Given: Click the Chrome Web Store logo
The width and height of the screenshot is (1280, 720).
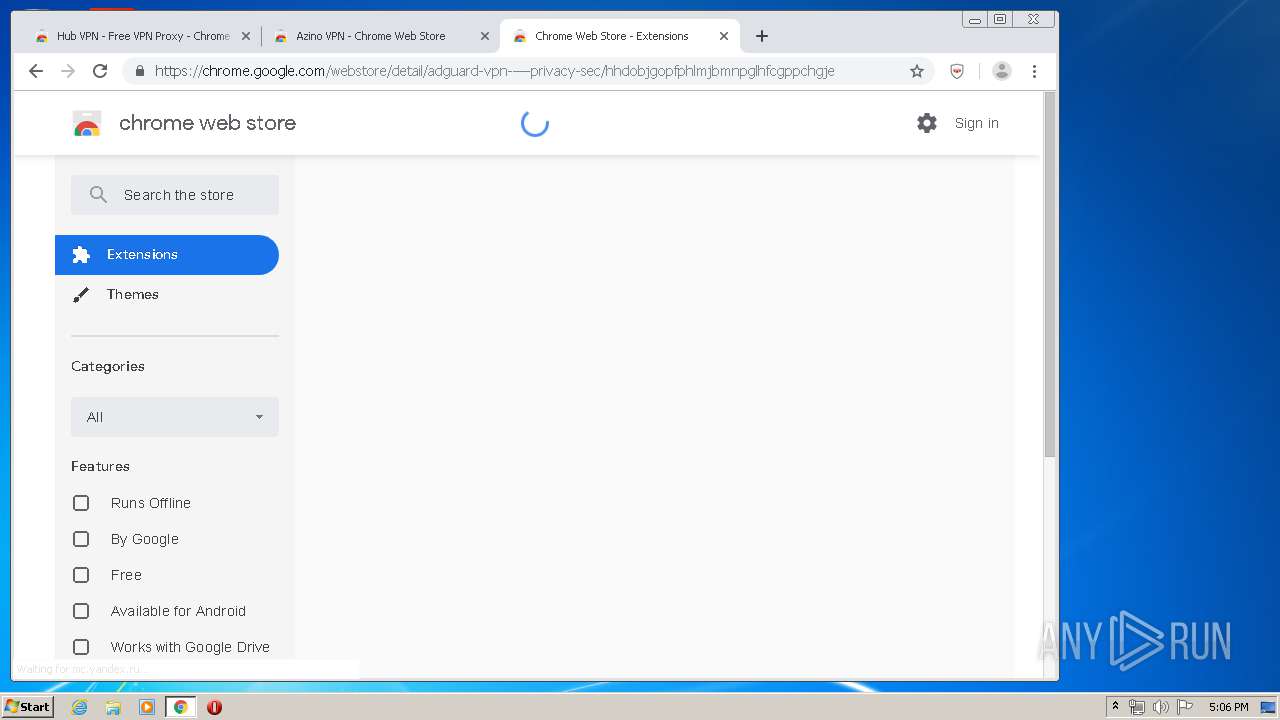Looking at the screenshot, I should click(x=87, y=123).
